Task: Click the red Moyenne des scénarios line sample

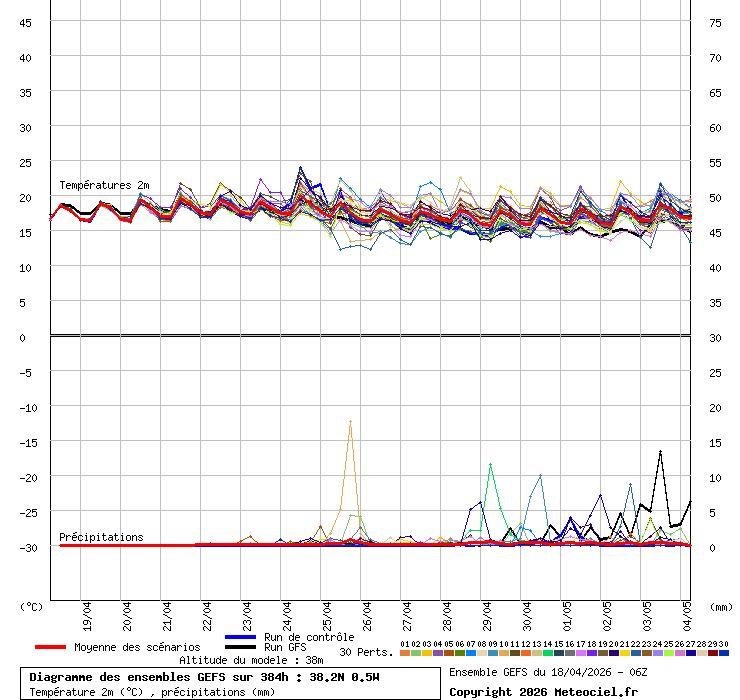Action: [x=50, y=647]
